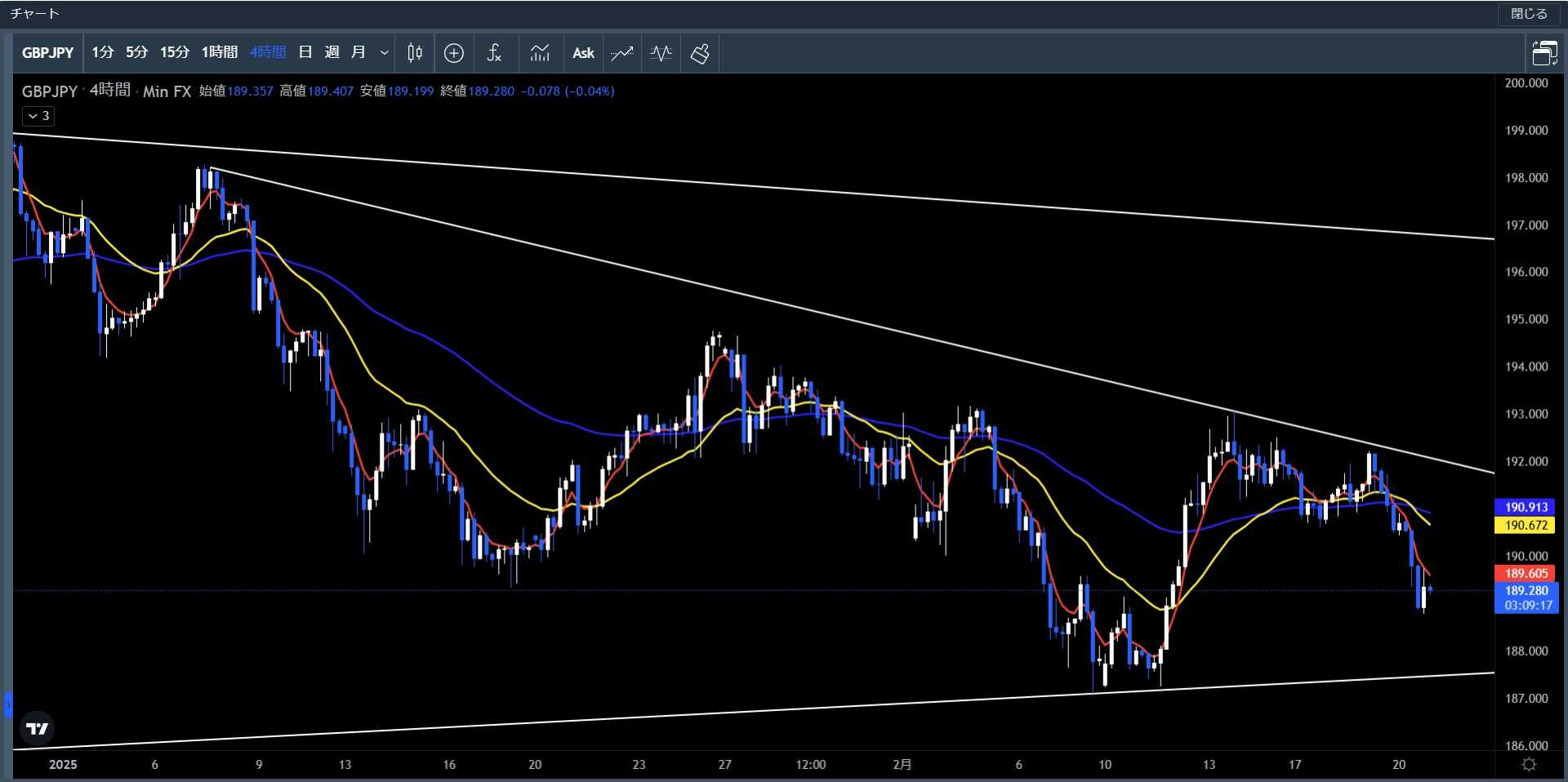Viewport: 1568px width, 782px height.
Task: Click the layout windows icon at top right
Action: [x=1544, y=53]
